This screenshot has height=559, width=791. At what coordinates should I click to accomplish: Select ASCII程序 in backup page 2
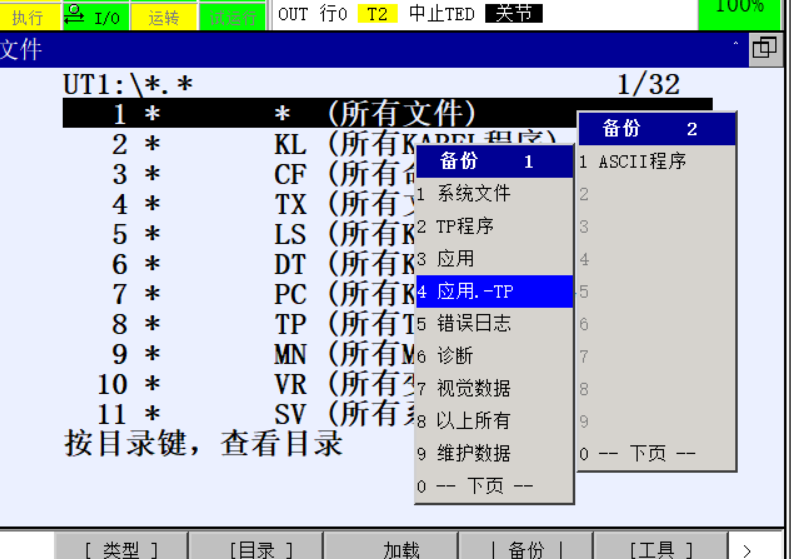(642, 161)
